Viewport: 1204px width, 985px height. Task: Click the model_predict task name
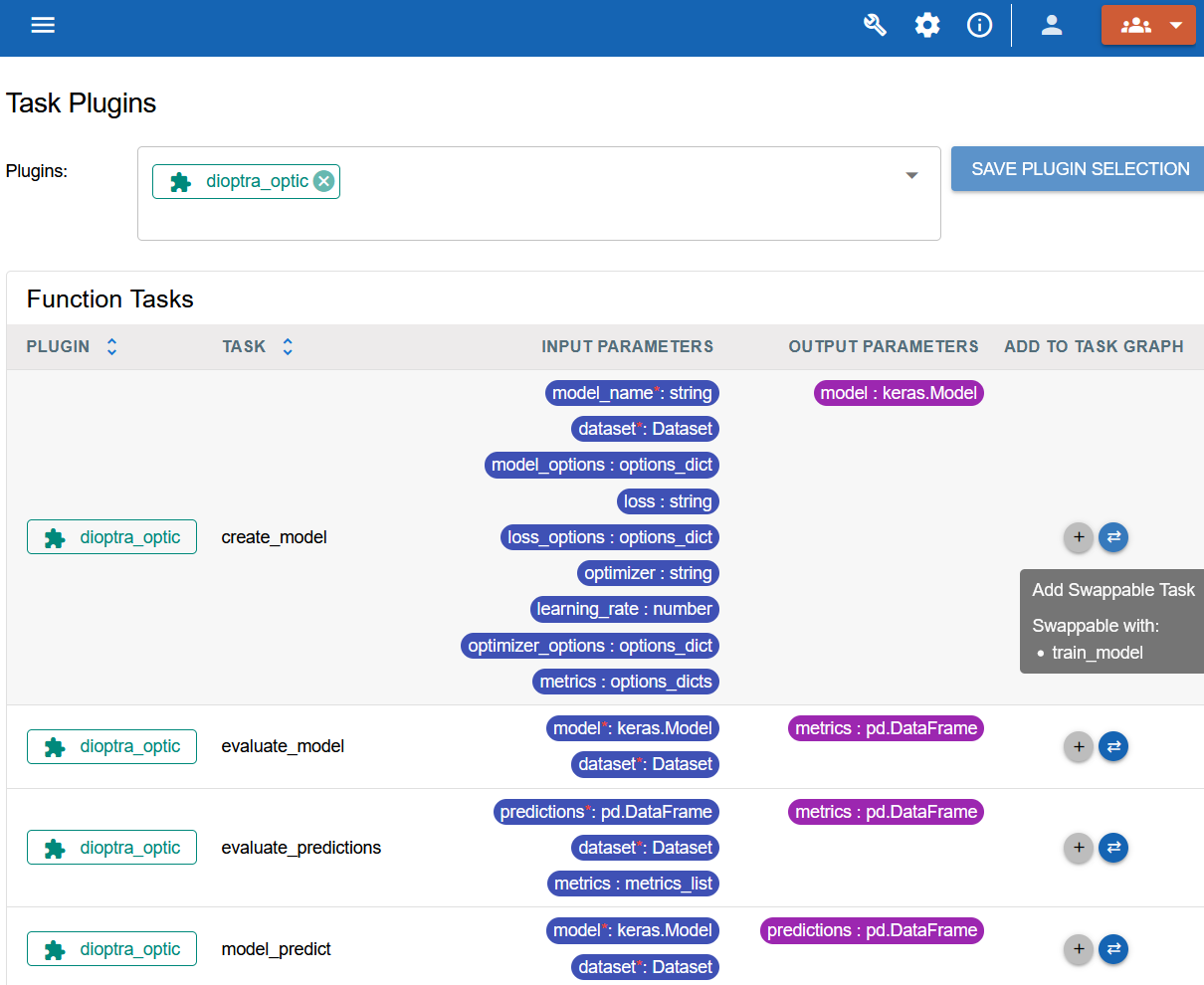(277, 949)
